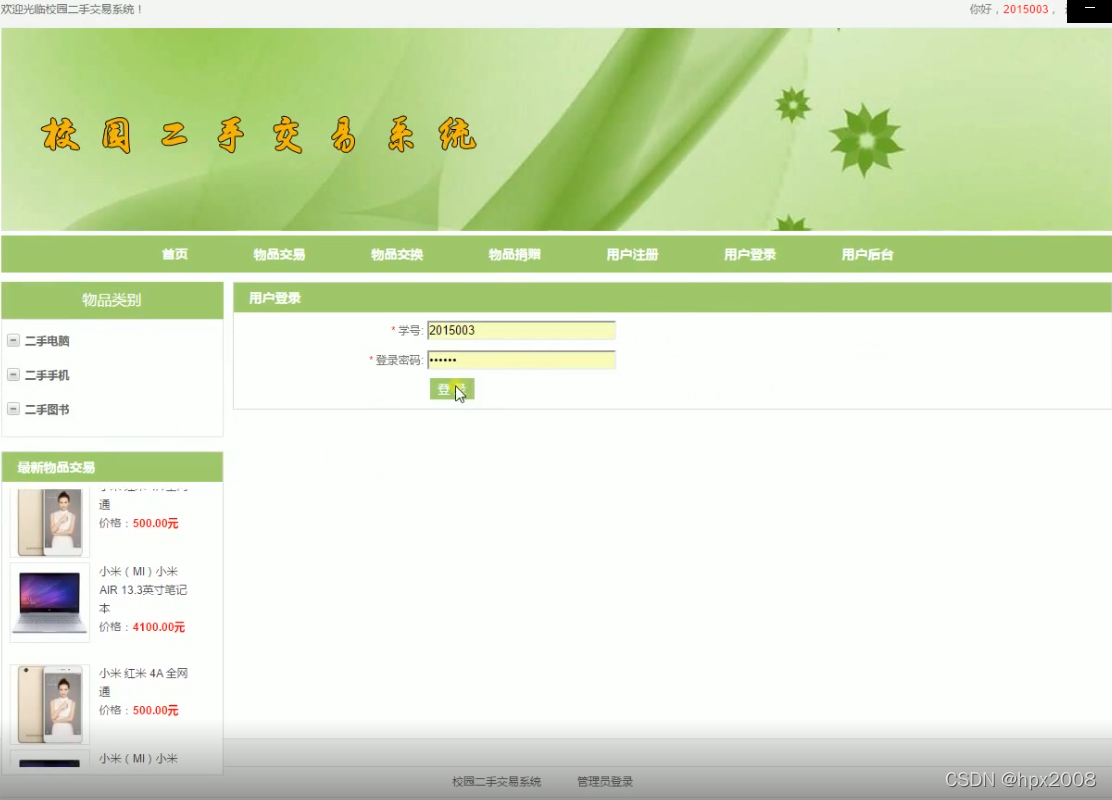Click the 登录密码 password field
Viewport: 1112px width, 800px height.
click(x=521, y=360)
